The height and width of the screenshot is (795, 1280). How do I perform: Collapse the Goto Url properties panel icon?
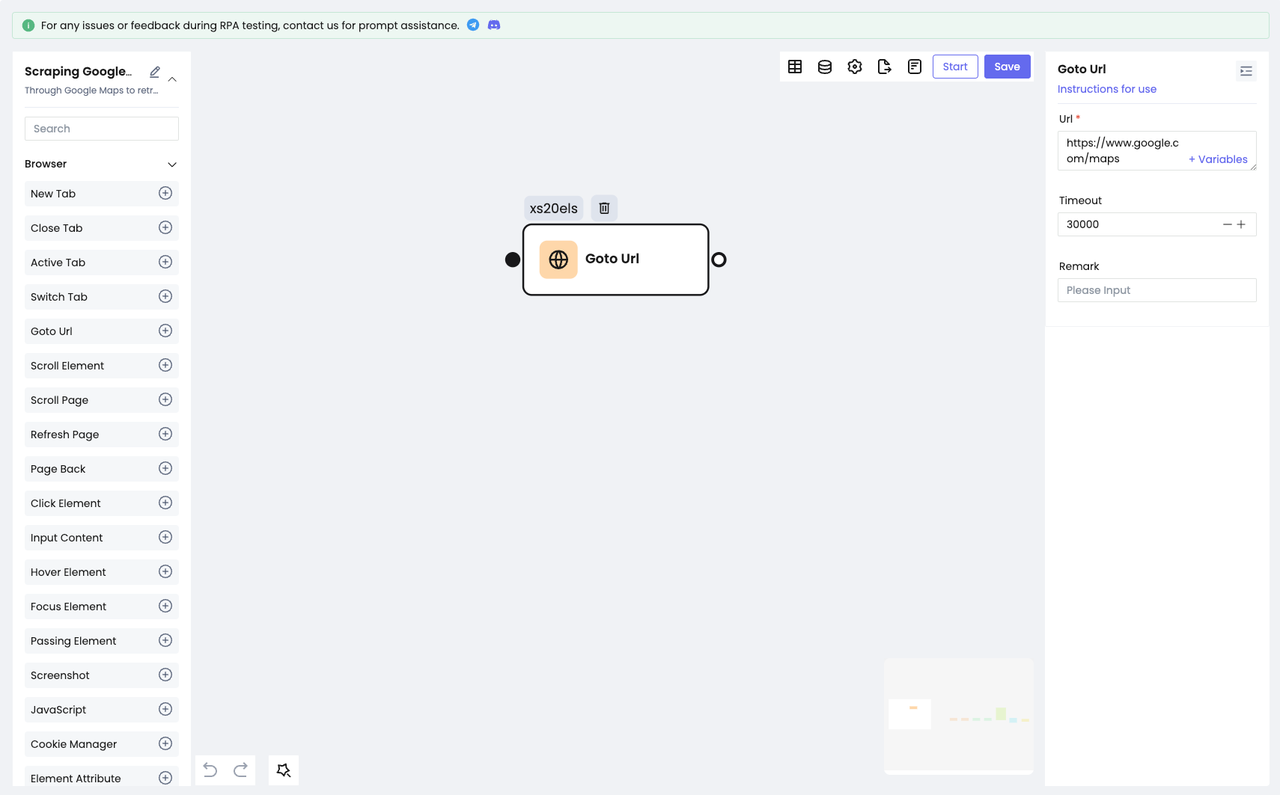coord(1246,71)
